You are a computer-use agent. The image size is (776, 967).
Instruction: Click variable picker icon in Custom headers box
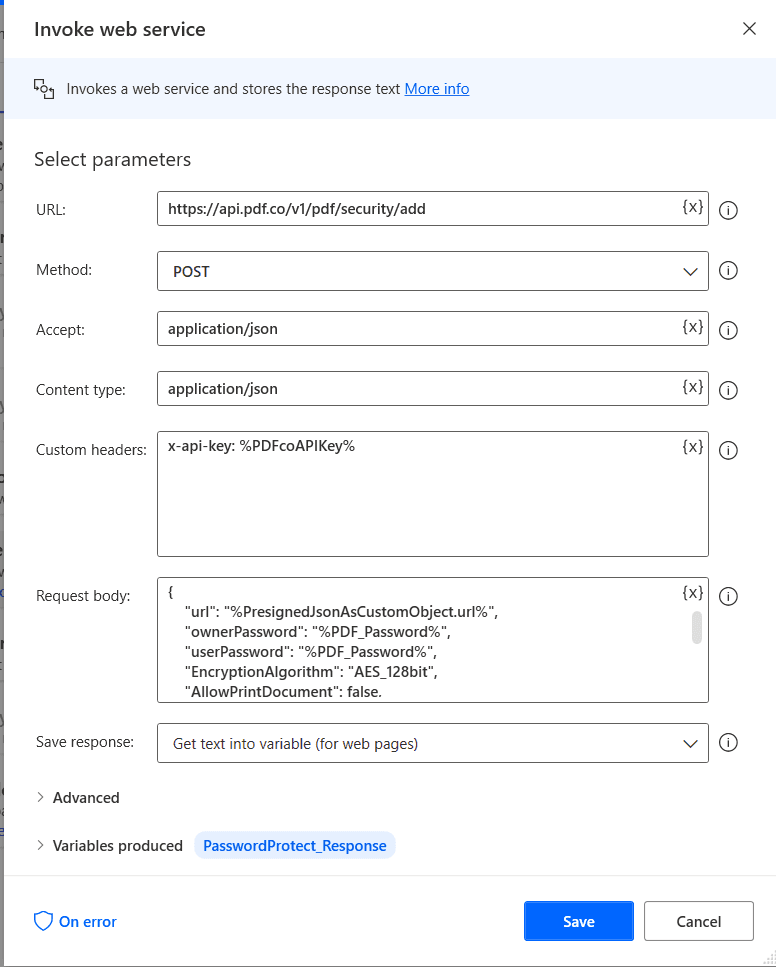(x=692, y=447)
